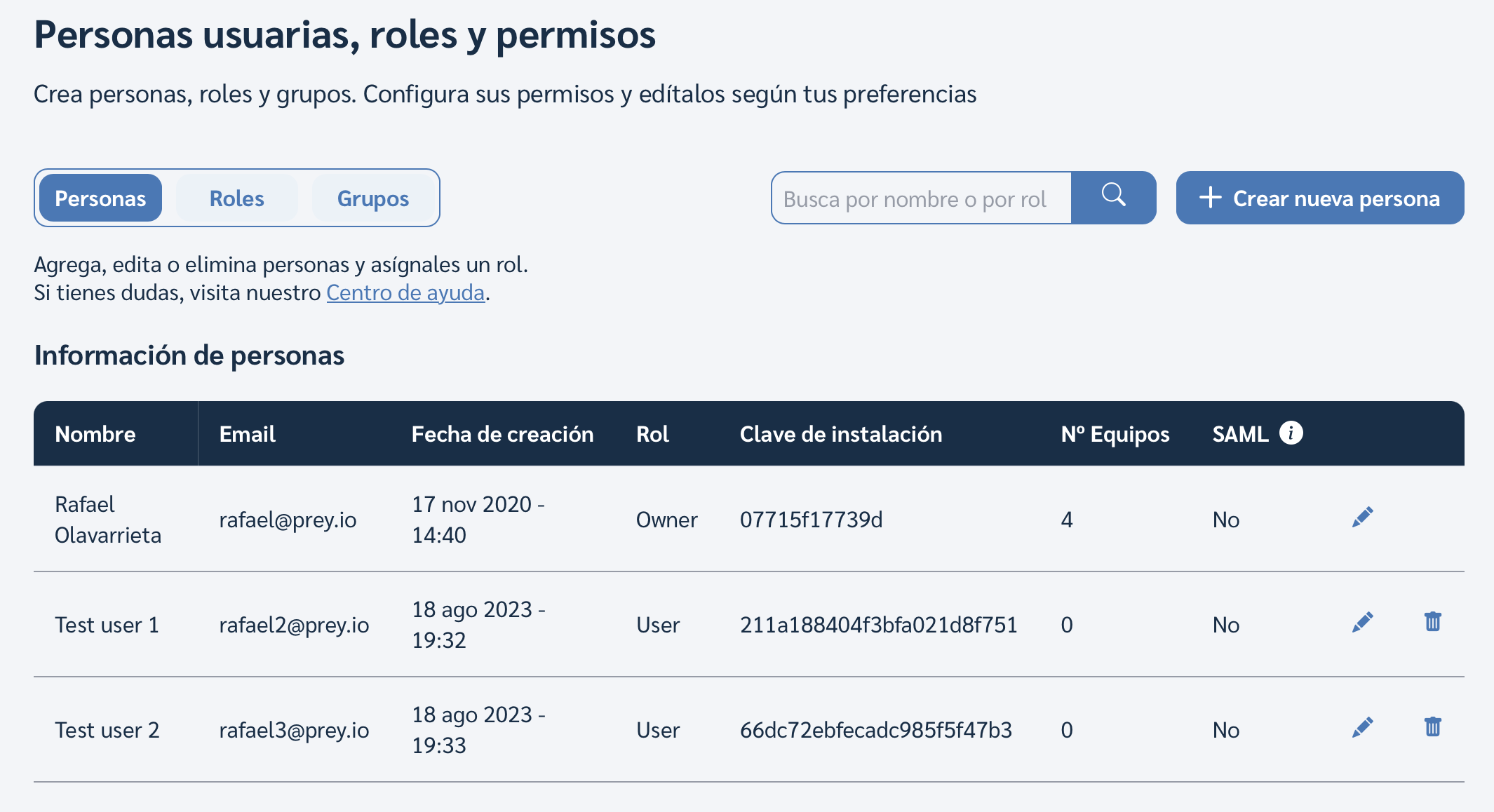Click Test user 2 User role cell

pos(658,730)
